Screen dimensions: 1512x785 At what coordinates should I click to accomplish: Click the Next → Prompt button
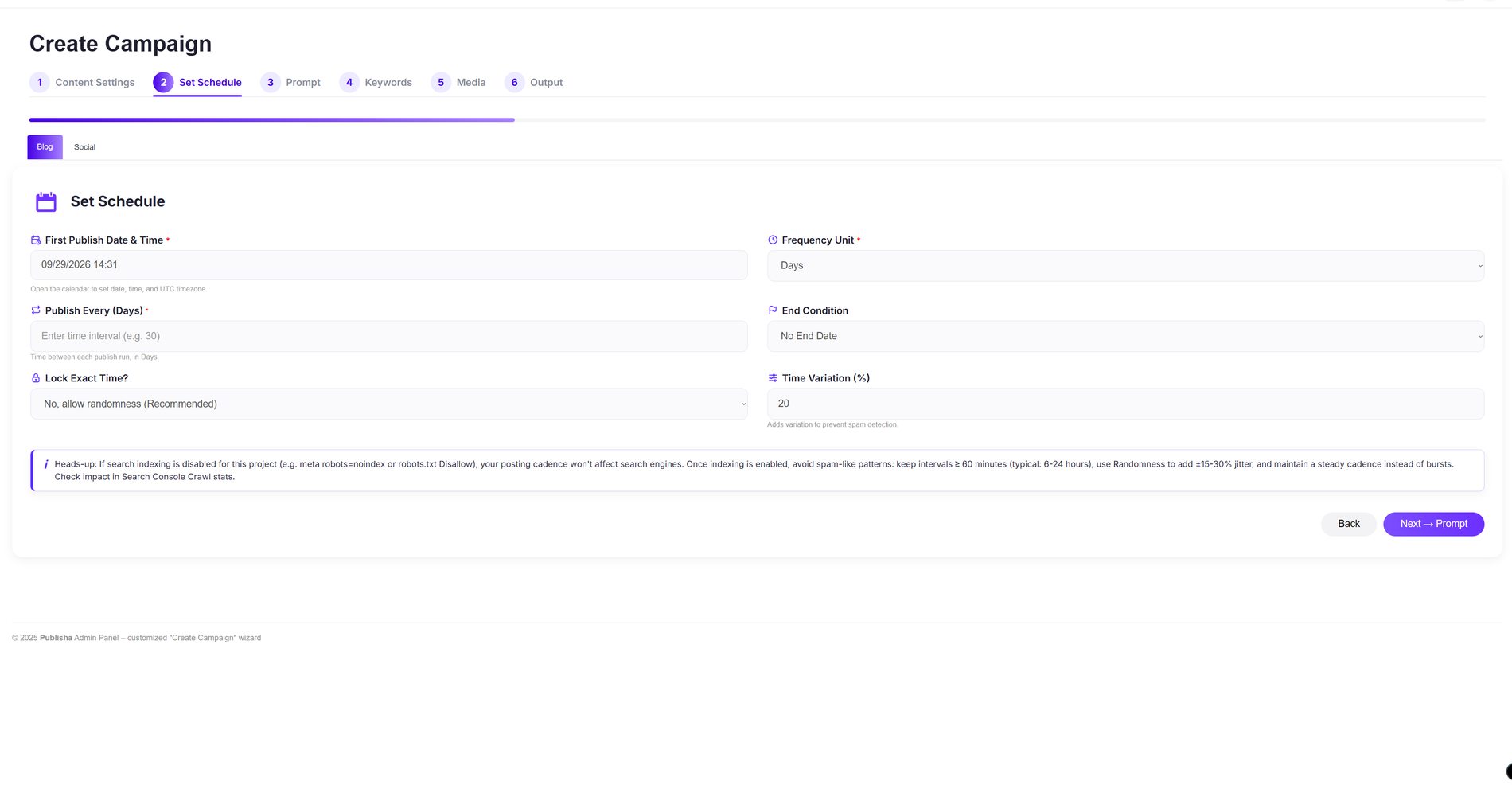tap(1433, 524)
